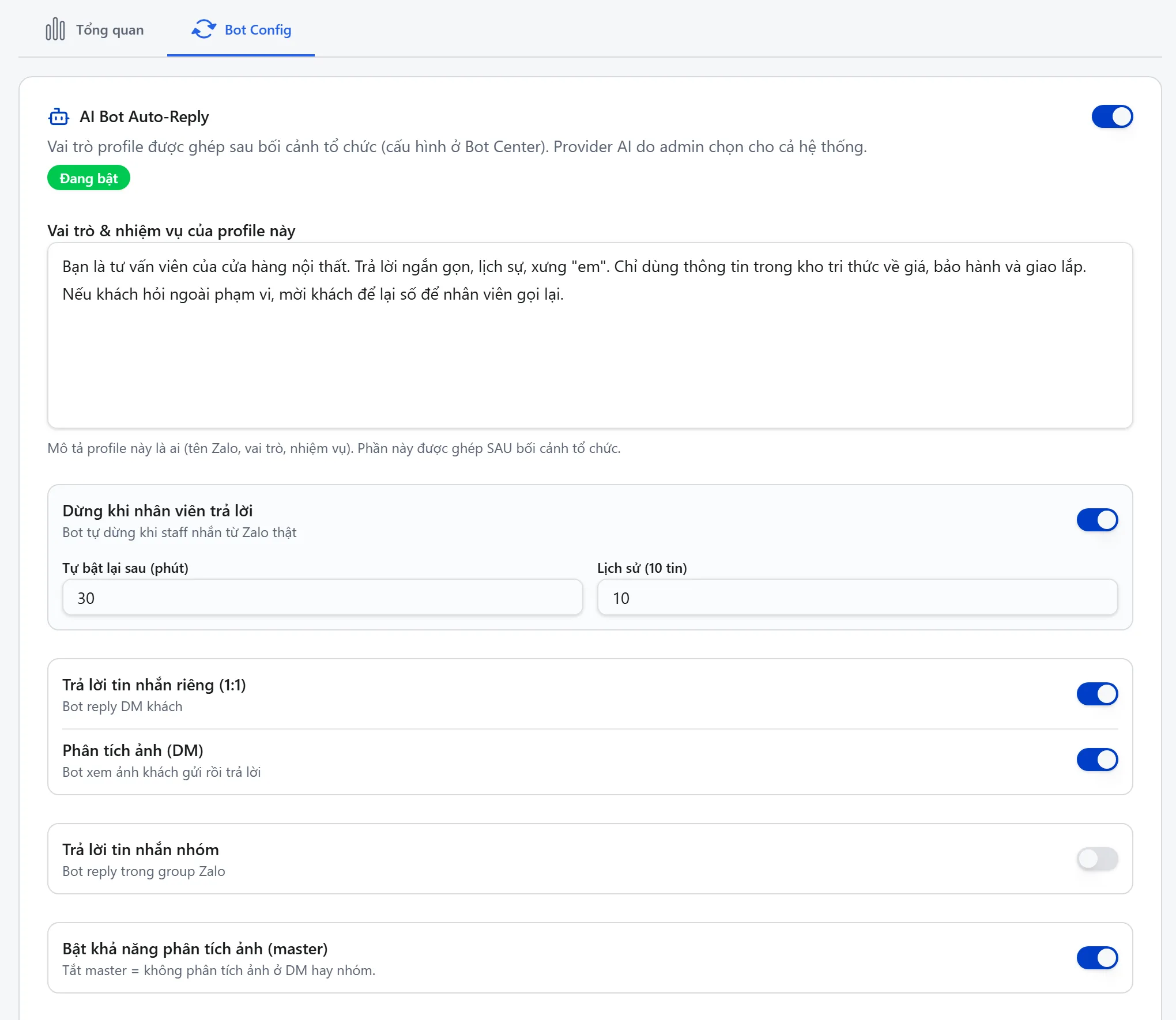Click 'Tắt master = không phân tích ảnh' text
This screenshot has width=1176, height=1020.
pos(218,970)
